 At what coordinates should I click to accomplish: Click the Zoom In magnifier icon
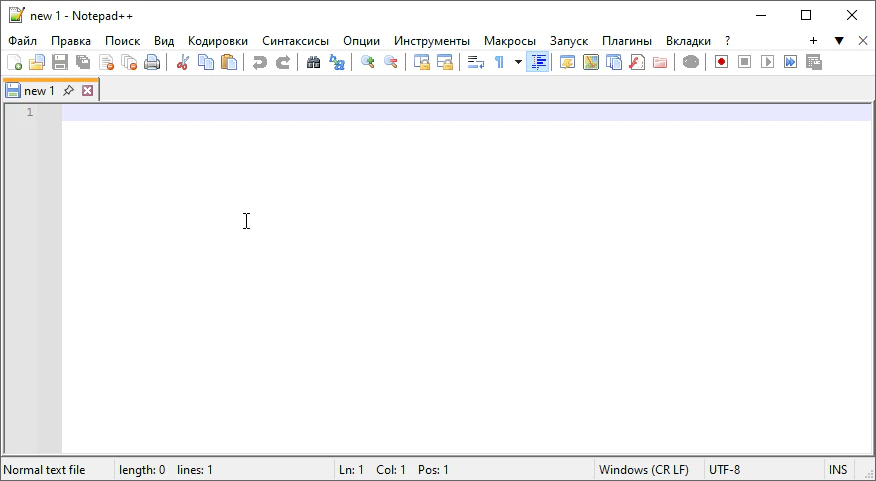click(367, 62)
